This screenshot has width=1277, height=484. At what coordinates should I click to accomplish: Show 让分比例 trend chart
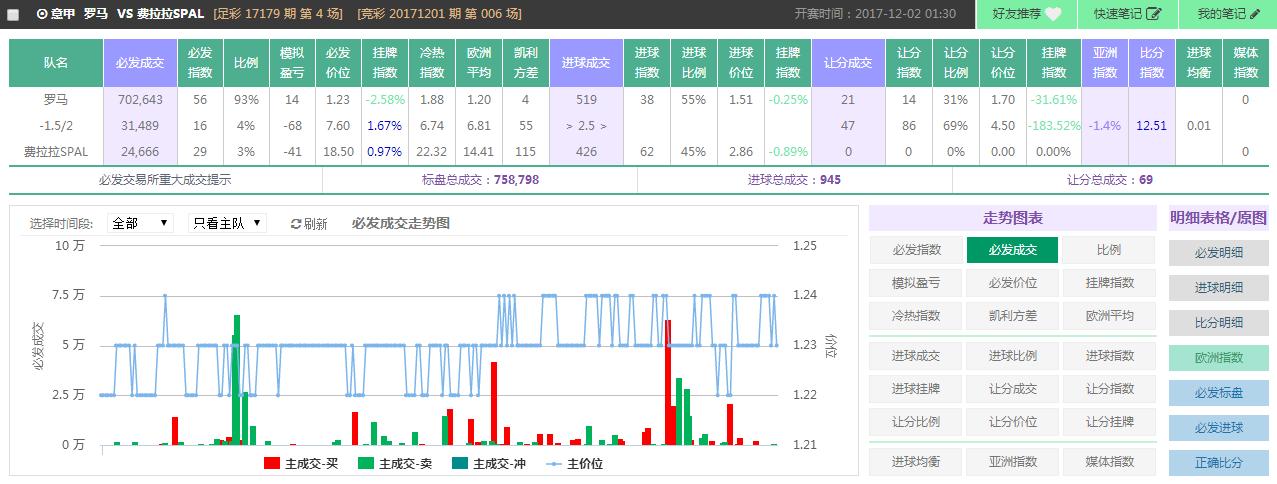pos(917,421)
